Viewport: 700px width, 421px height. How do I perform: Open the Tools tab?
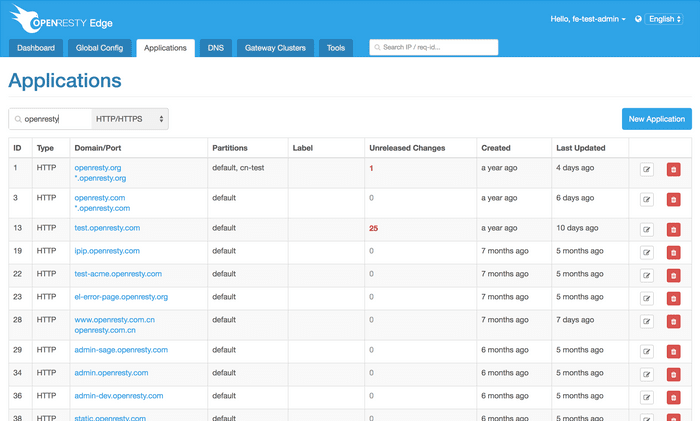pyautogui.click(x=336, y=48)
